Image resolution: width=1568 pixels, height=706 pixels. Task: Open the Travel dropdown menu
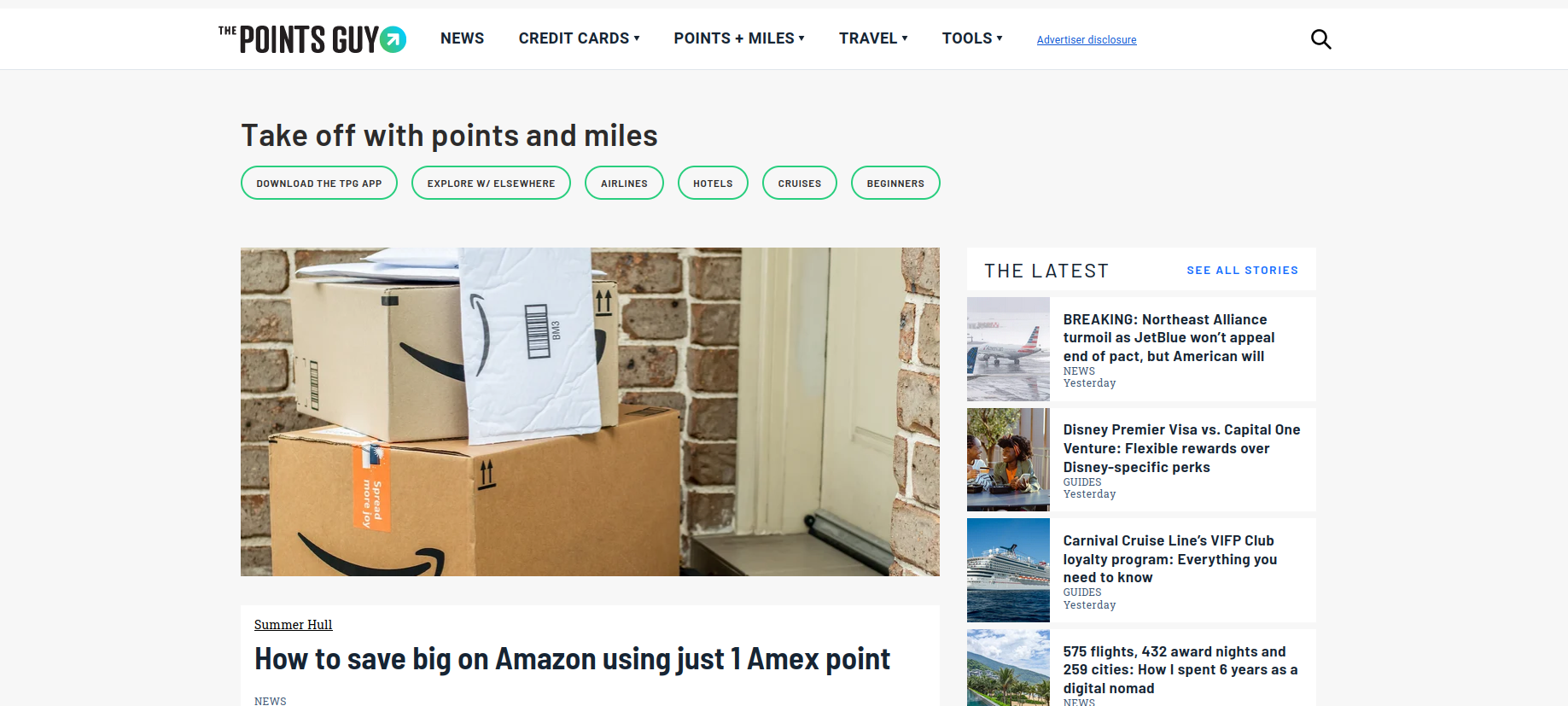click(x=873, y=38)
